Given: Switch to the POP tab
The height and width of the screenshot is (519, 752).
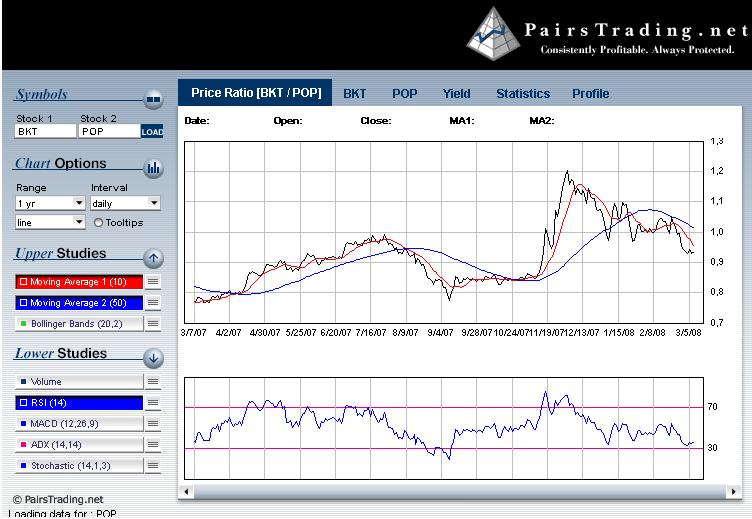Looking at the screenshot, I should [x=404, y=94].
